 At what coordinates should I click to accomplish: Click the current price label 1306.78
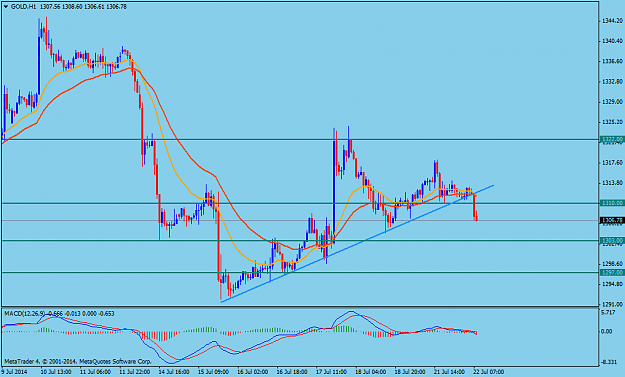click(x=611, y=220)
